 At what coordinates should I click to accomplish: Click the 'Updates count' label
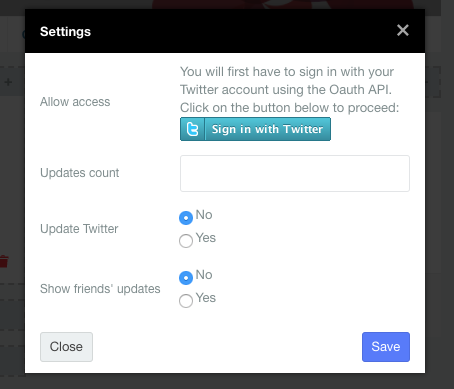coord(79,173)
